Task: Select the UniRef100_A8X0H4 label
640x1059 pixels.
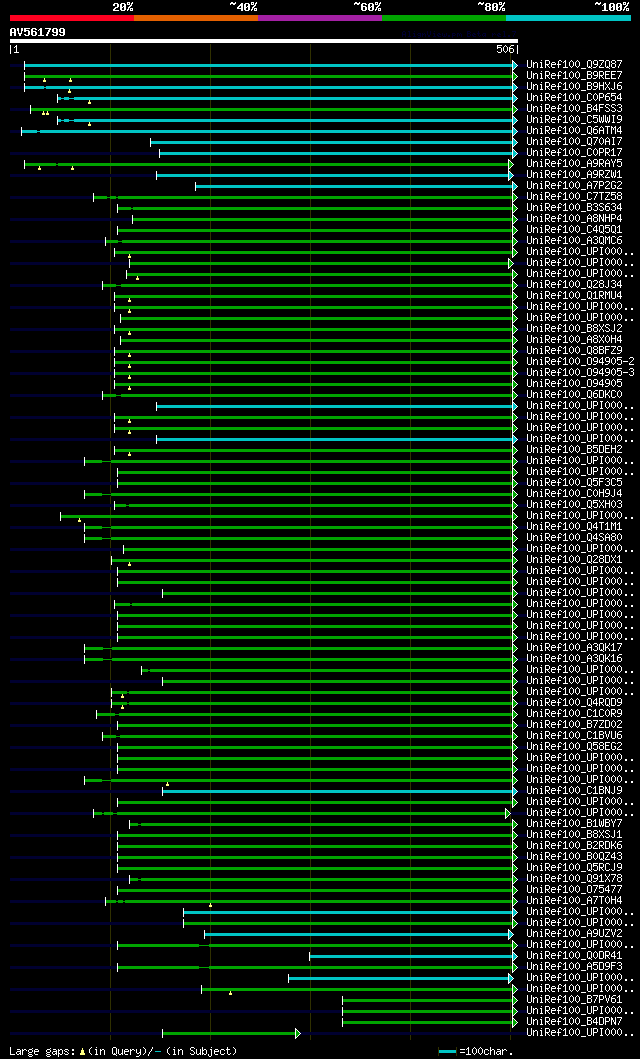Action: 575,340
